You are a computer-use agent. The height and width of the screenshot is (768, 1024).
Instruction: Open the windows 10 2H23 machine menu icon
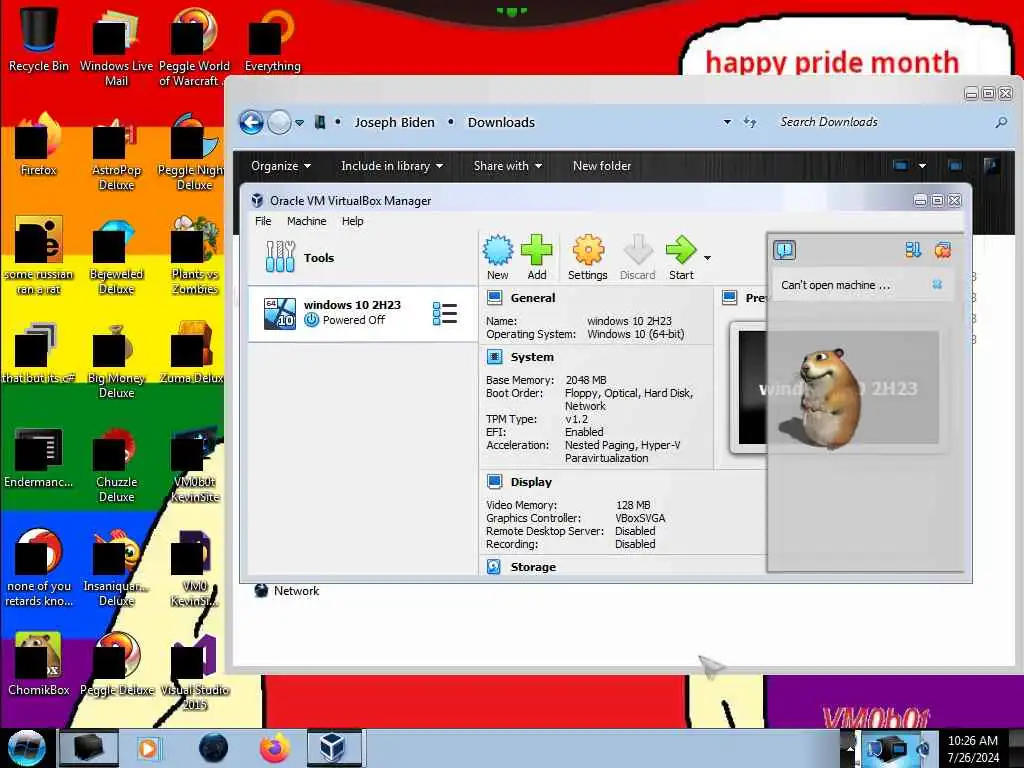click(x=445, y=313)
